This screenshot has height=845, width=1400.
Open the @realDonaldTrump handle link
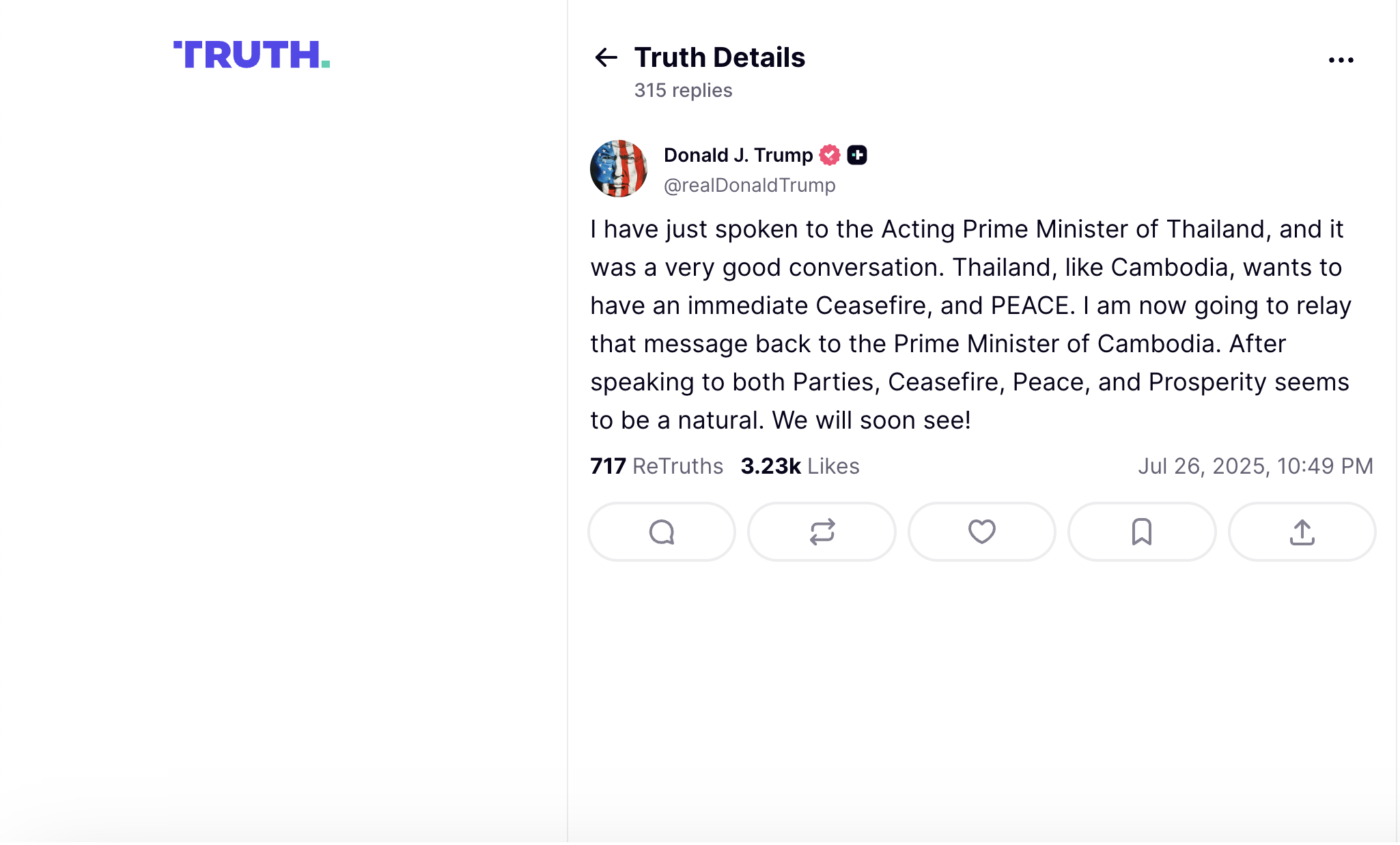pyautogui.click(x=749, y=185)
